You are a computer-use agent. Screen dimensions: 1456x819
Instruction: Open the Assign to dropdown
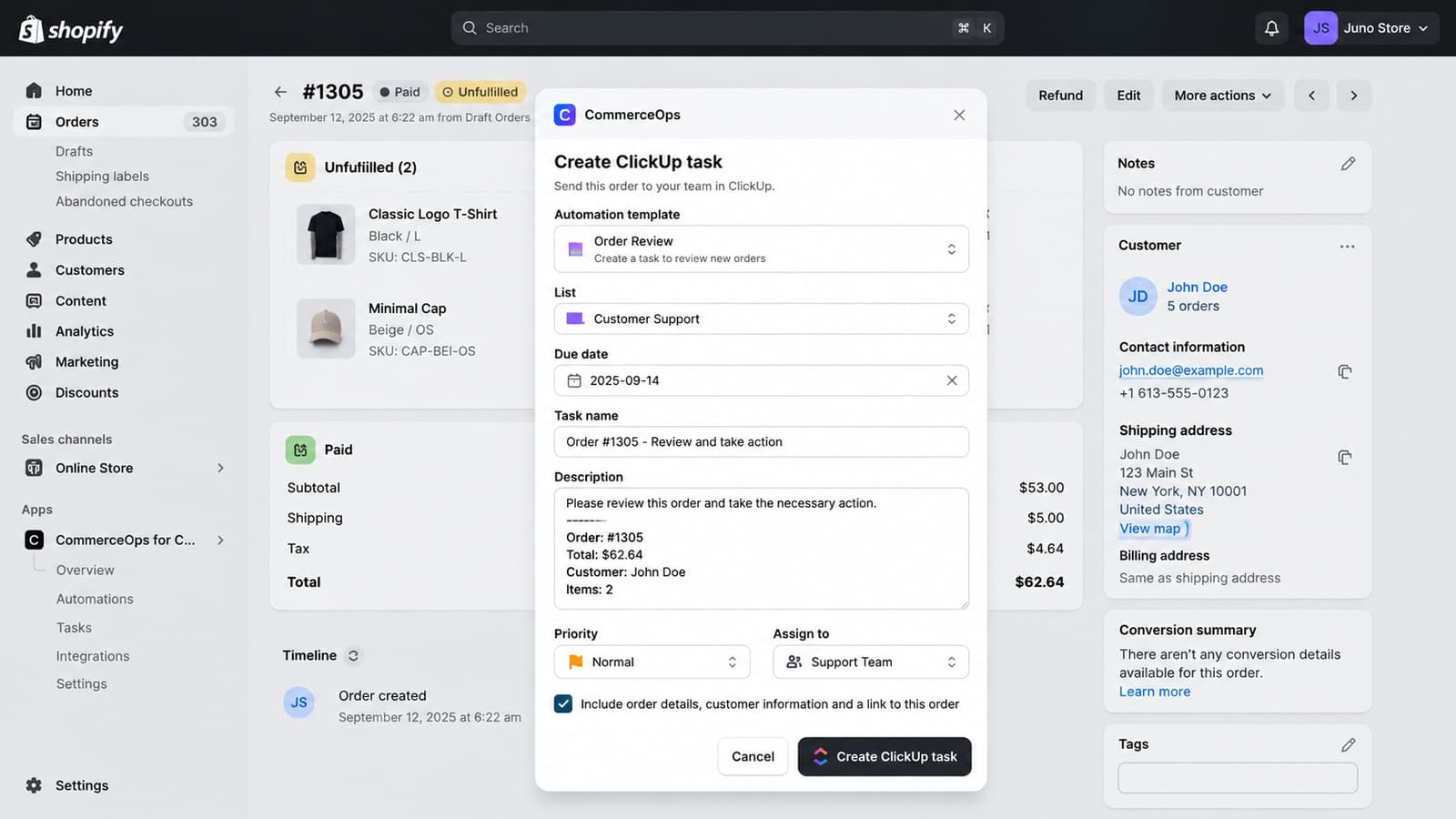coord(871,662)
